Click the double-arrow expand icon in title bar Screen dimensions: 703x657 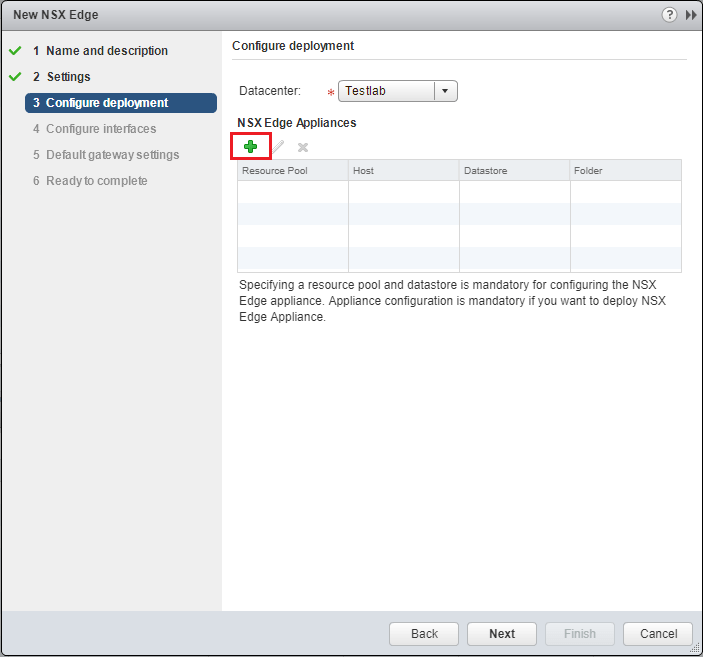click(691, 15)
